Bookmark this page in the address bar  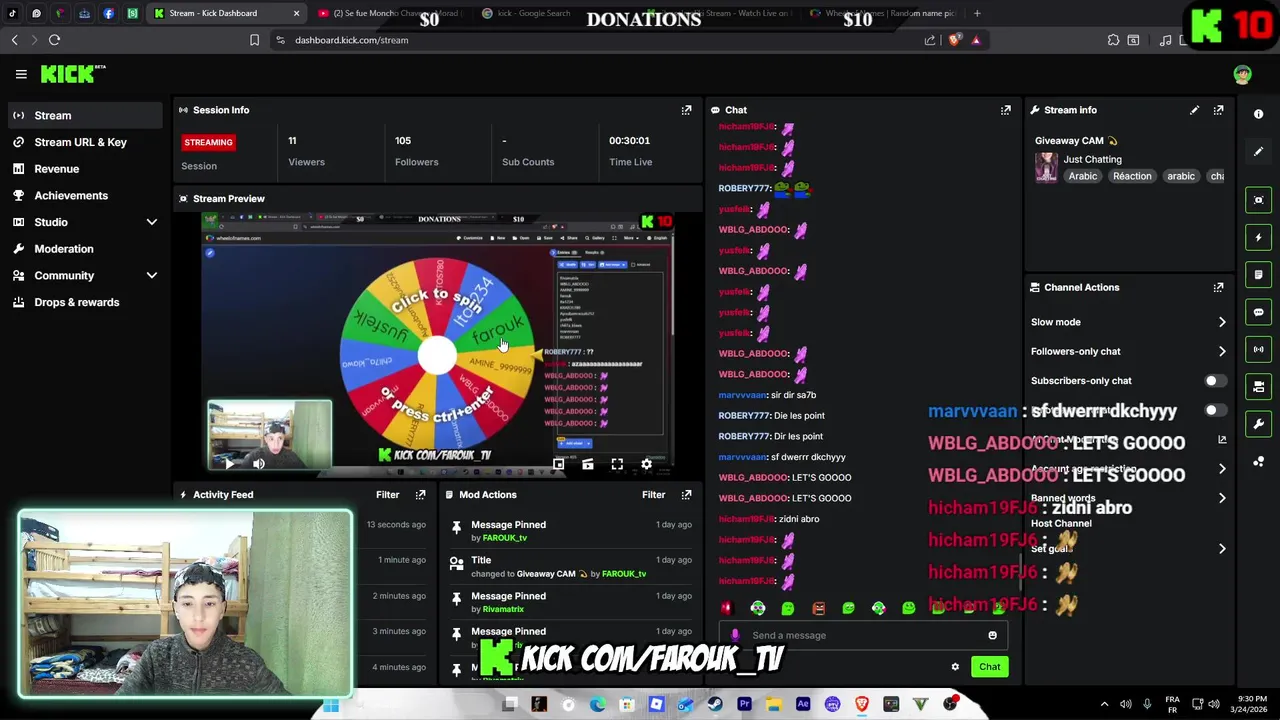(254, 40)
